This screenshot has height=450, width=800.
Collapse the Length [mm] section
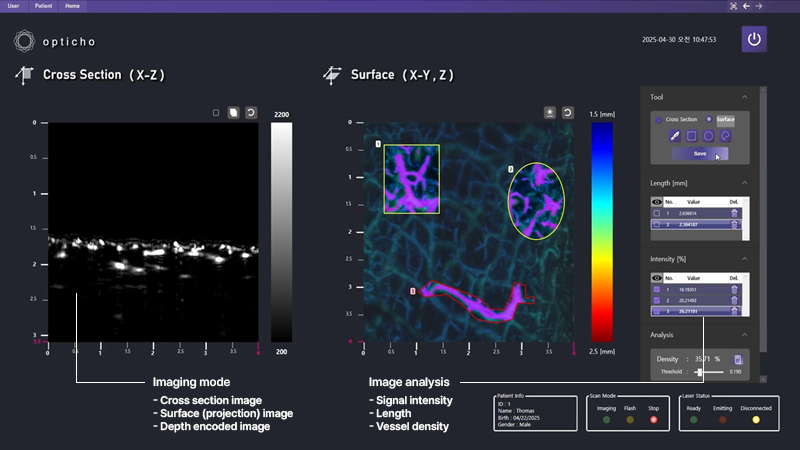(x=744, y=183)
